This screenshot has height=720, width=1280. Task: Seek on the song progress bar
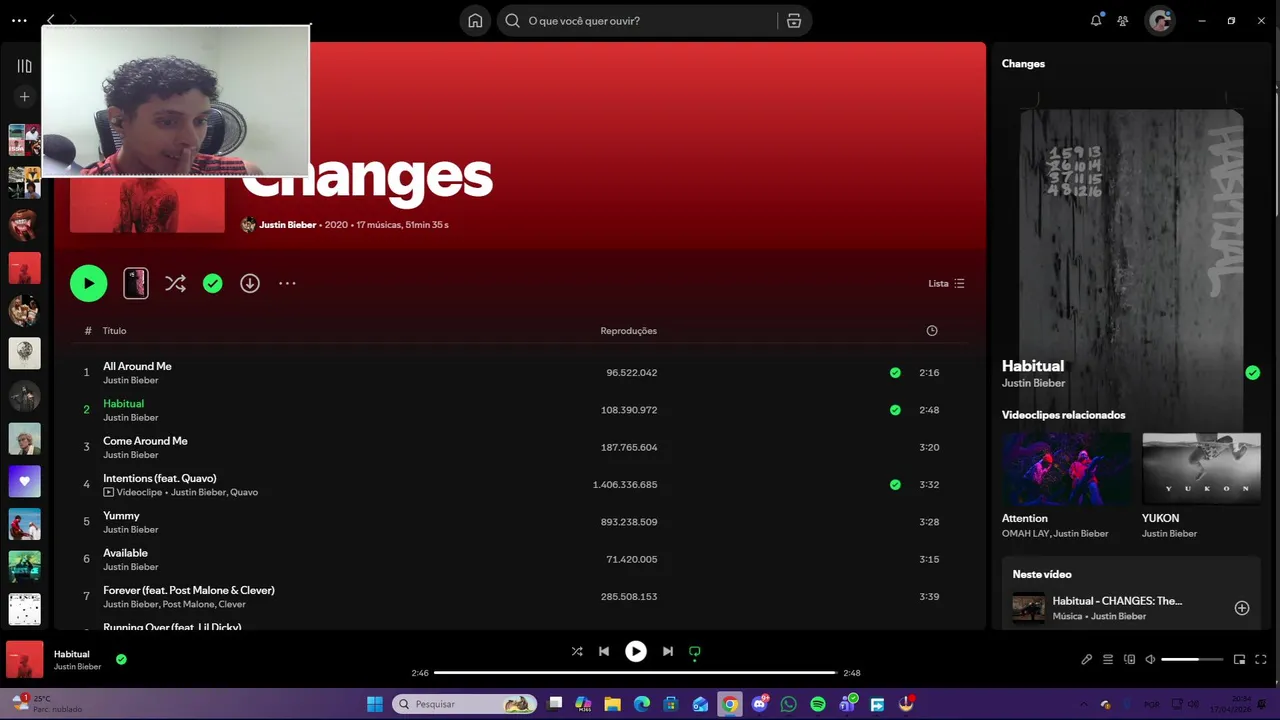(x=636, y=673)
